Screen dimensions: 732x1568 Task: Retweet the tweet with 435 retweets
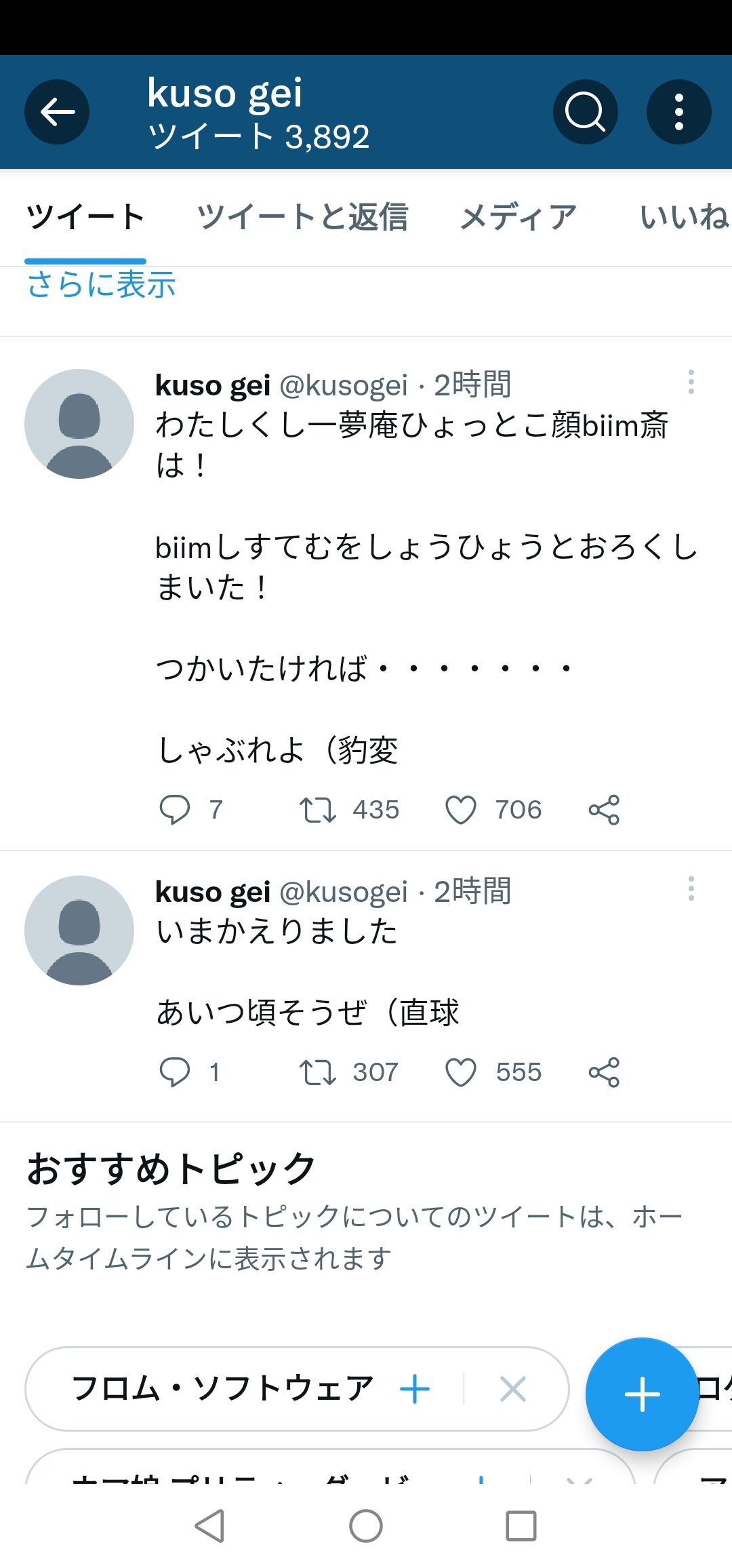[318, 810]
